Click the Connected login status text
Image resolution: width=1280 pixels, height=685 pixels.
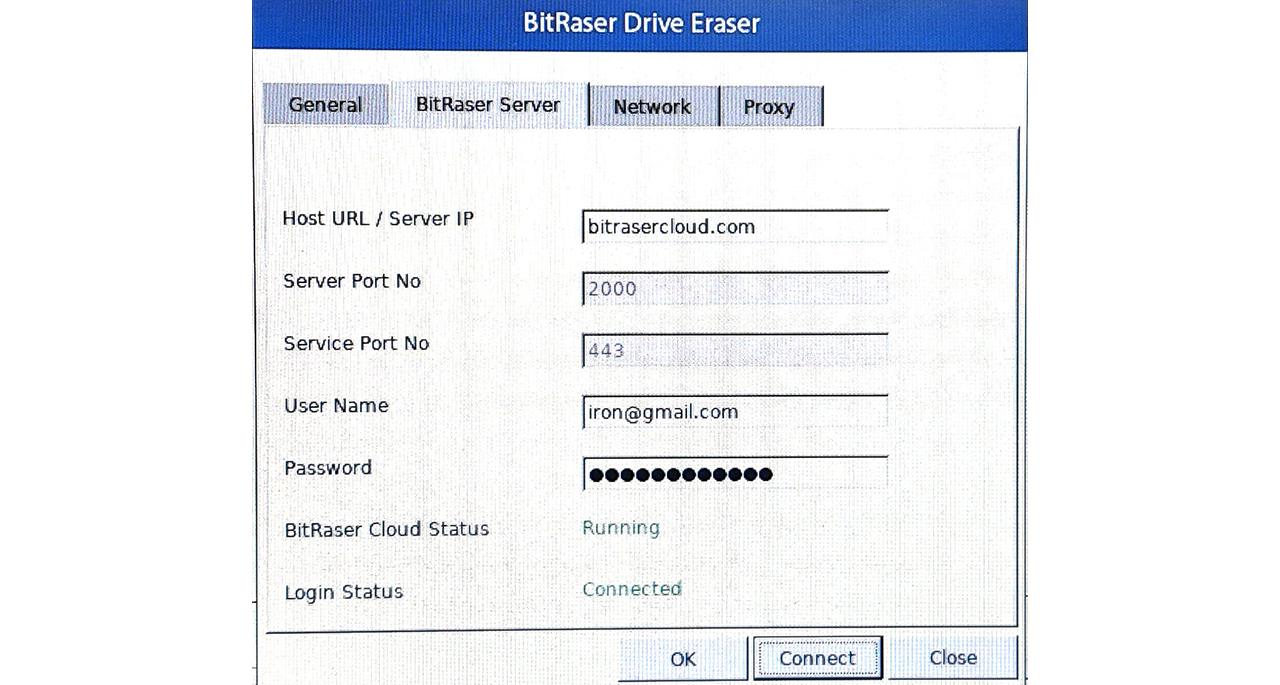[x=632, y=589]
